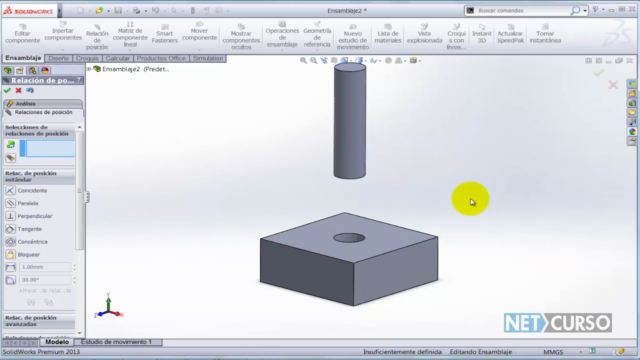Choose the Coincidente mate

(27, 191)
